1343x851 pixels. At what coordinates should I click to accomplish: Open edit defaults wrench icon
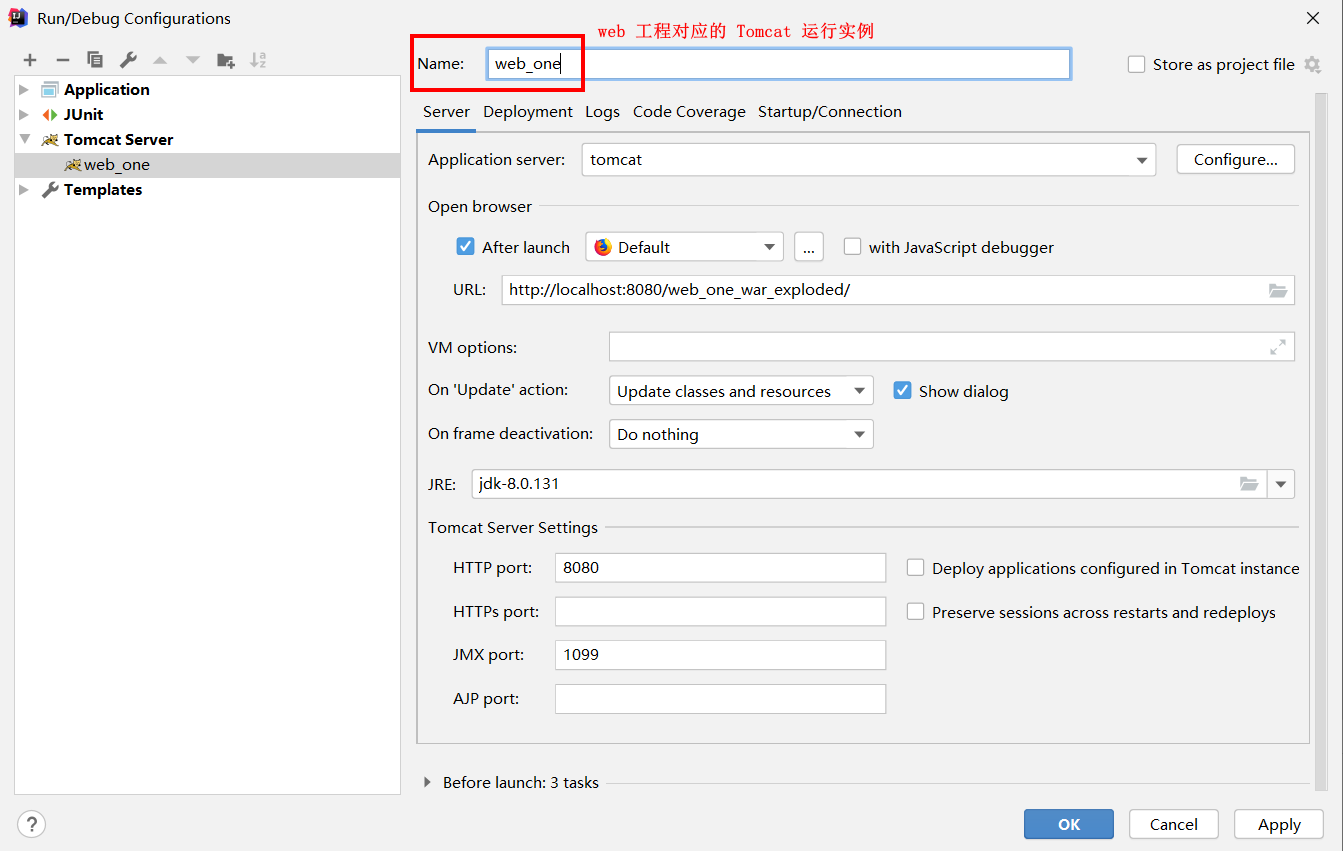(128, 60)
